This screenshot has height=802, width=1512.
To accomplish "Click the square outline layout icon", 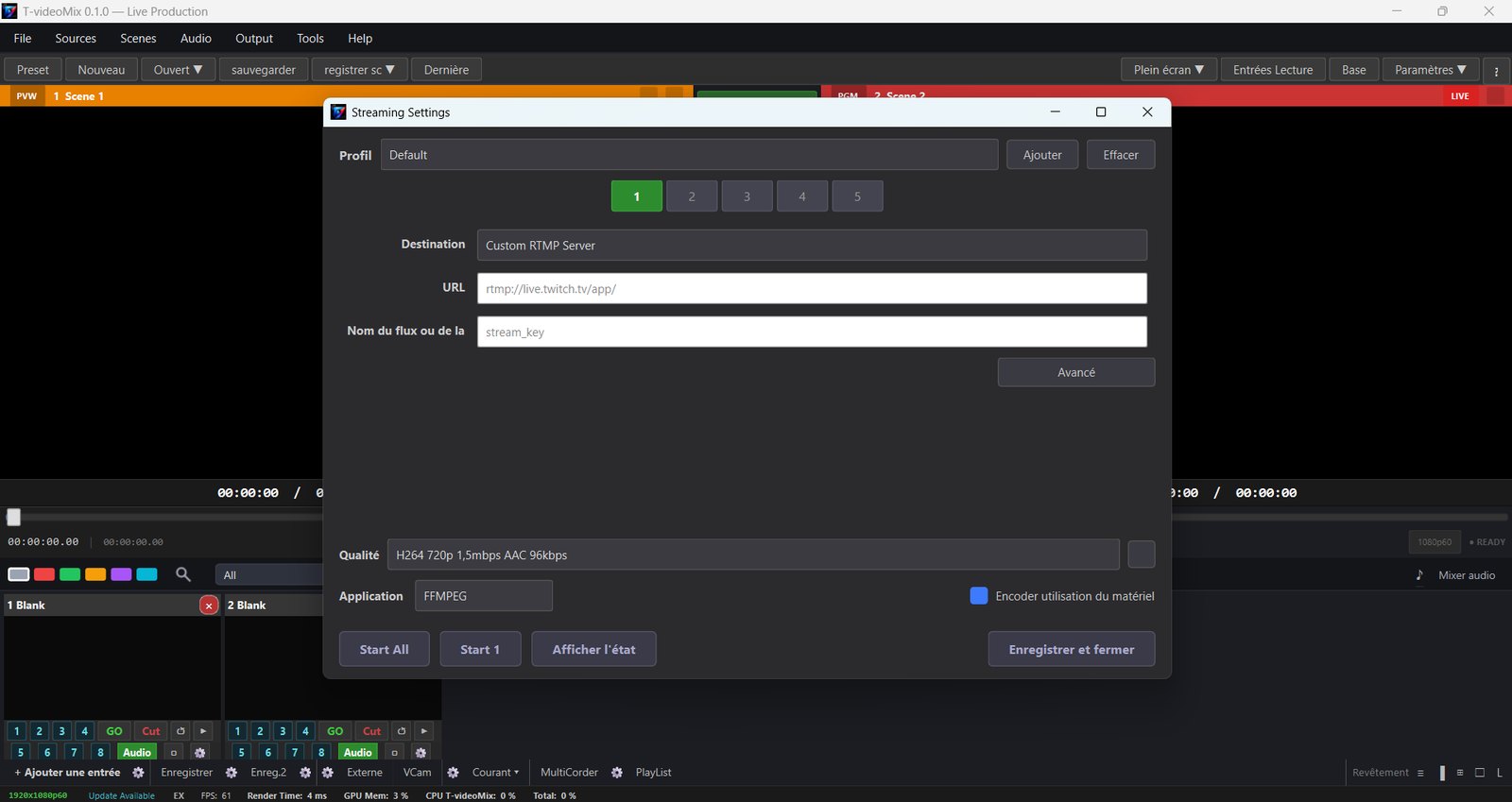I will pyautogui.click(x=1480, y=773).
